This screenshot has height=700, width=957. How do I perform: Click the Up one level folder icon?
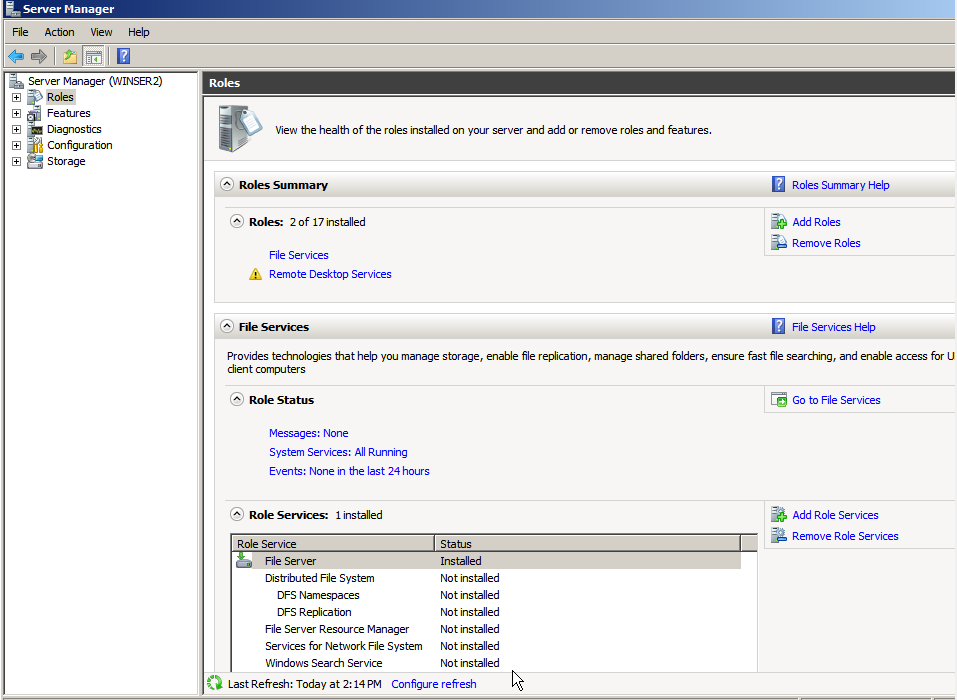coord(70,57)
